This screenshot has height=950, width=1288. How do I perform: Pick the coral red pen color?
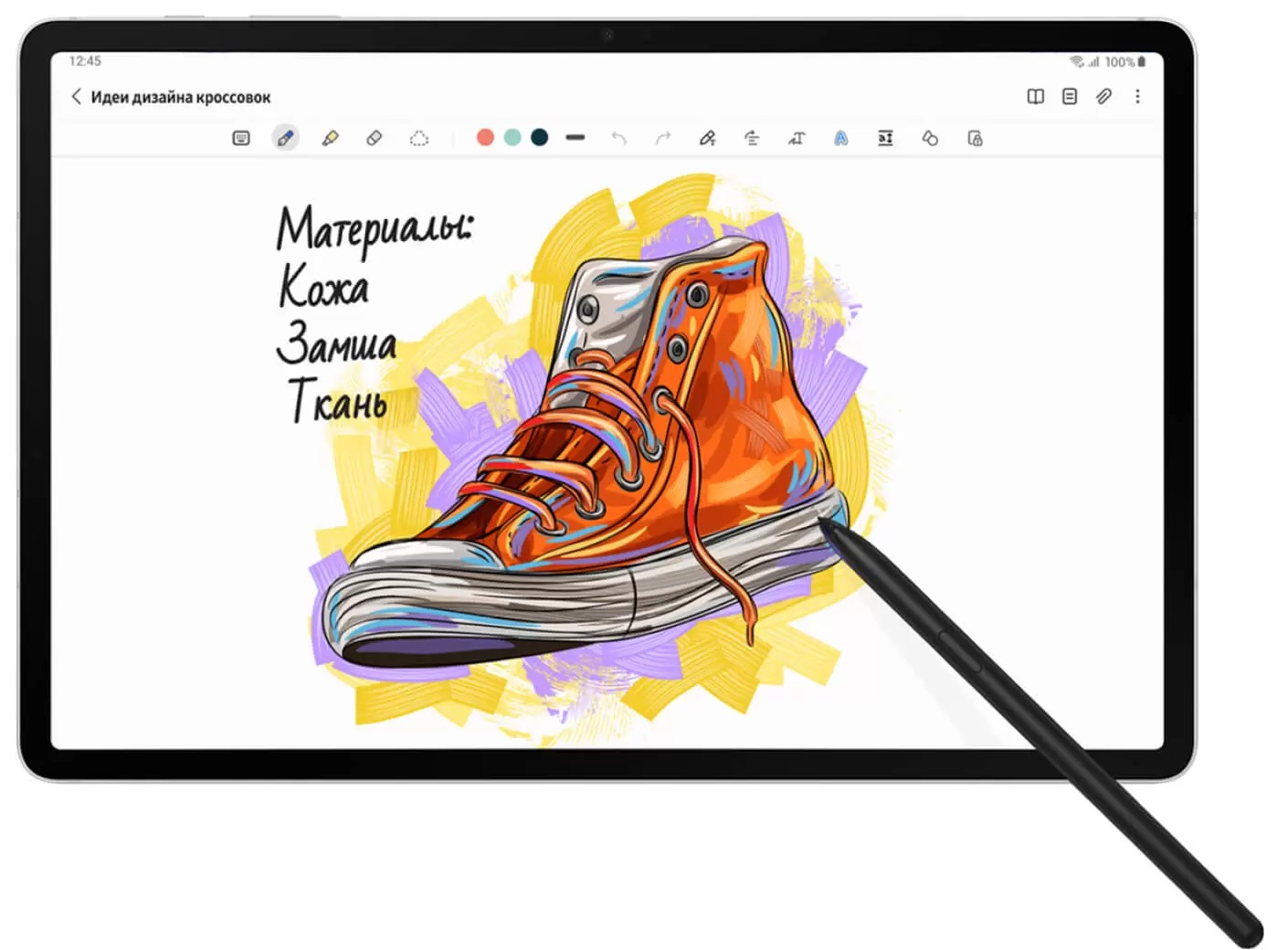485,138
